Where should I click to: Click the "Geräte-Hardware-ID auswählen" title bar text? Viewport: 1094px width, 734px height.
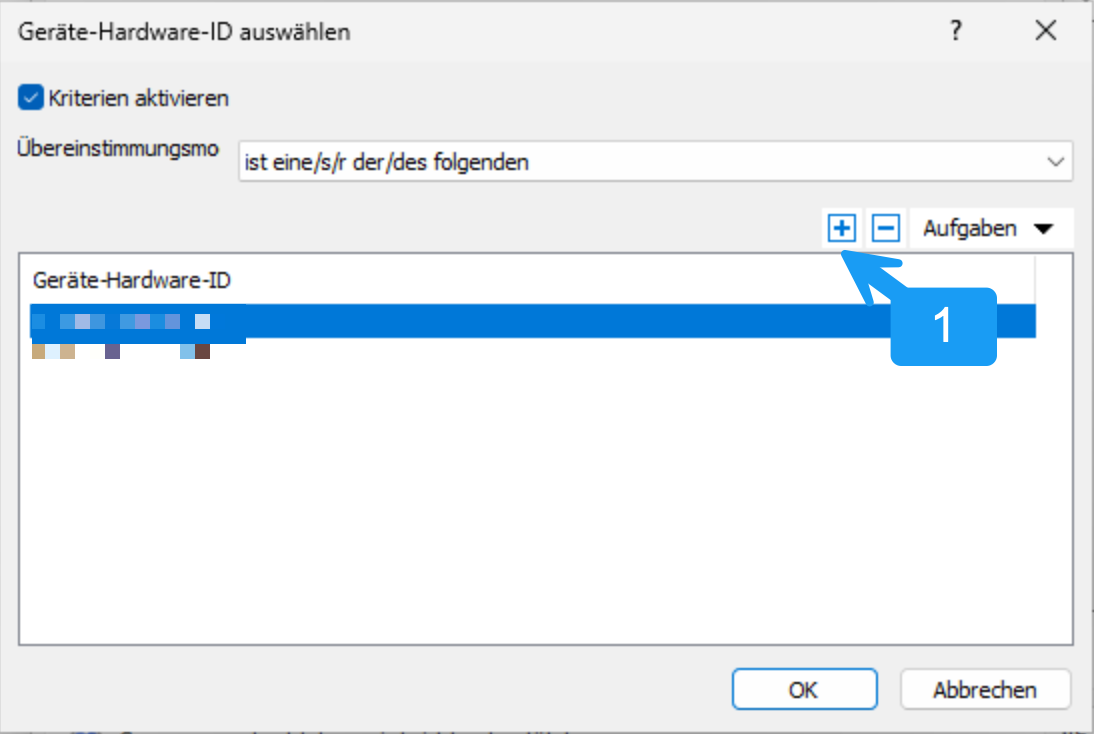pyautogui.click(x=184, y=32)
